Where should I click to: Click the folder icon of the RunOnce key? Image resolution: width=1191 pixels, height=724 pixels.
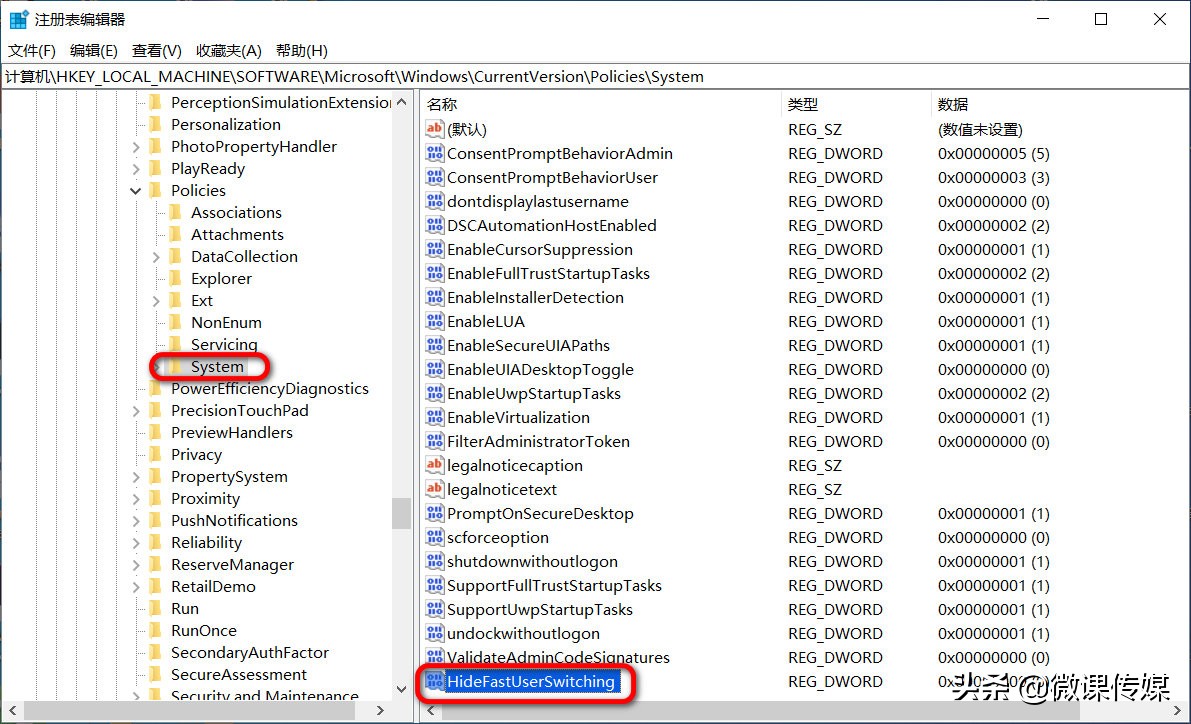click(156, 631)
